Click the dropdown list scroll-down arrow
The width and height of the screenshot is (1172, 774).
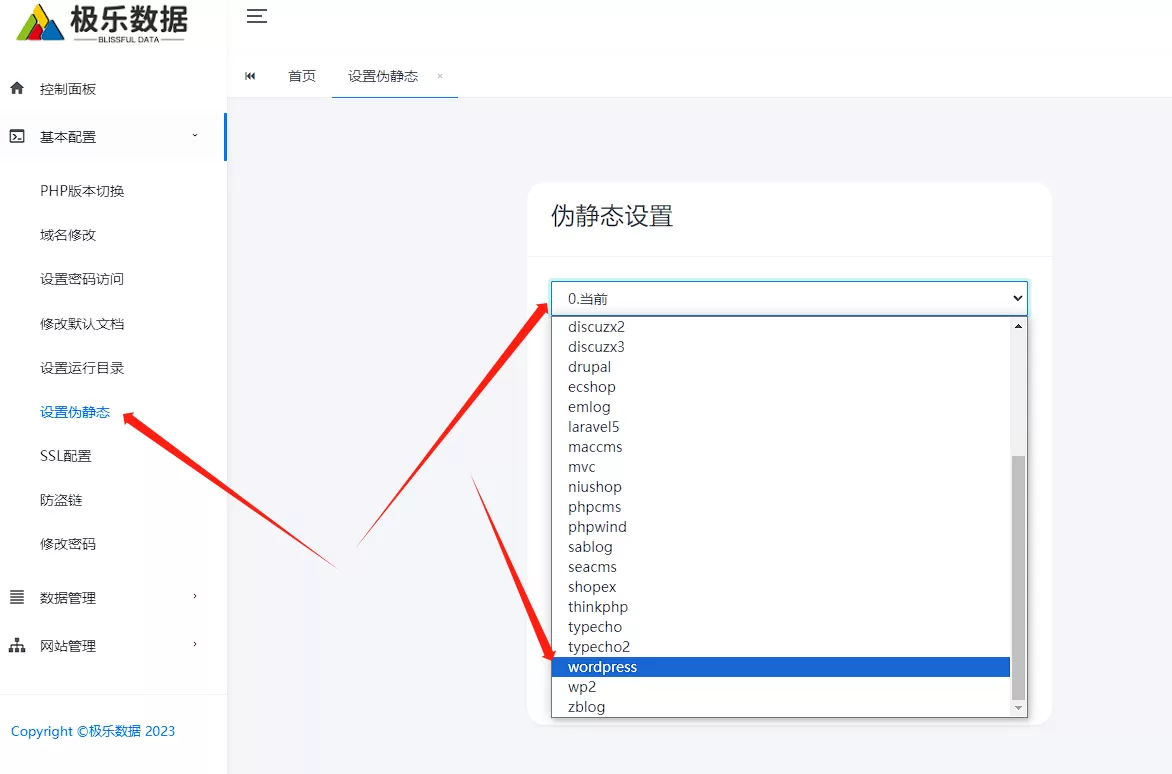click(1018, 708)
